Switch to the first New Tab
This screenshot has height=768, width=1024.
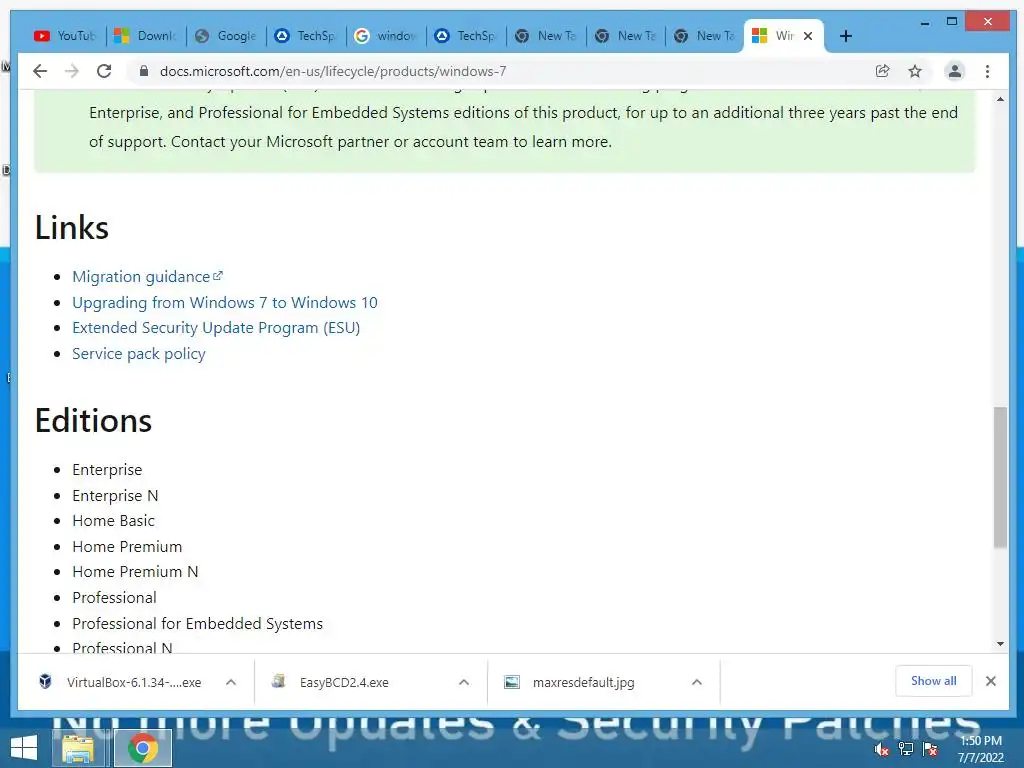pos(546,36)
